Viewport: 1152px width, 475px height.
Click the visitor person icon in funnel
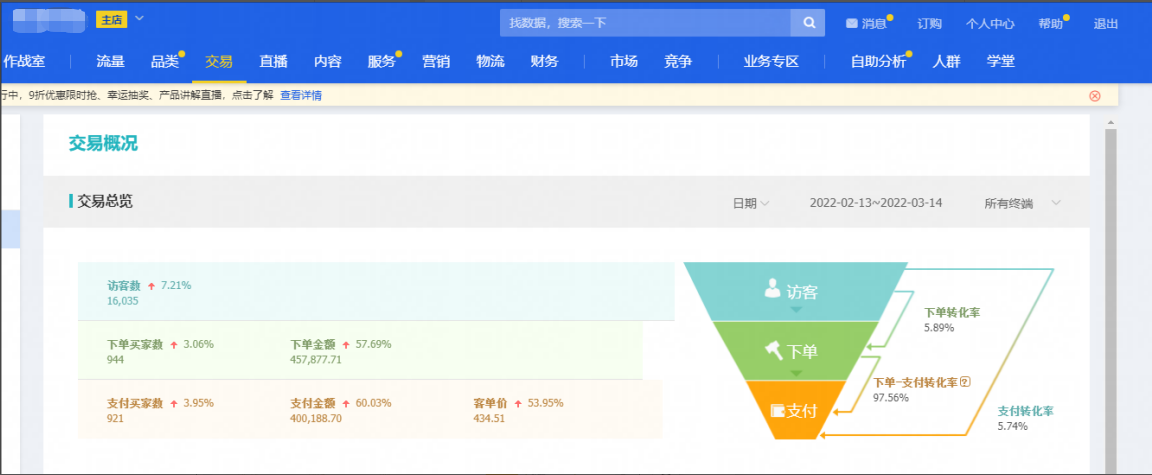[x=772, y=289]
